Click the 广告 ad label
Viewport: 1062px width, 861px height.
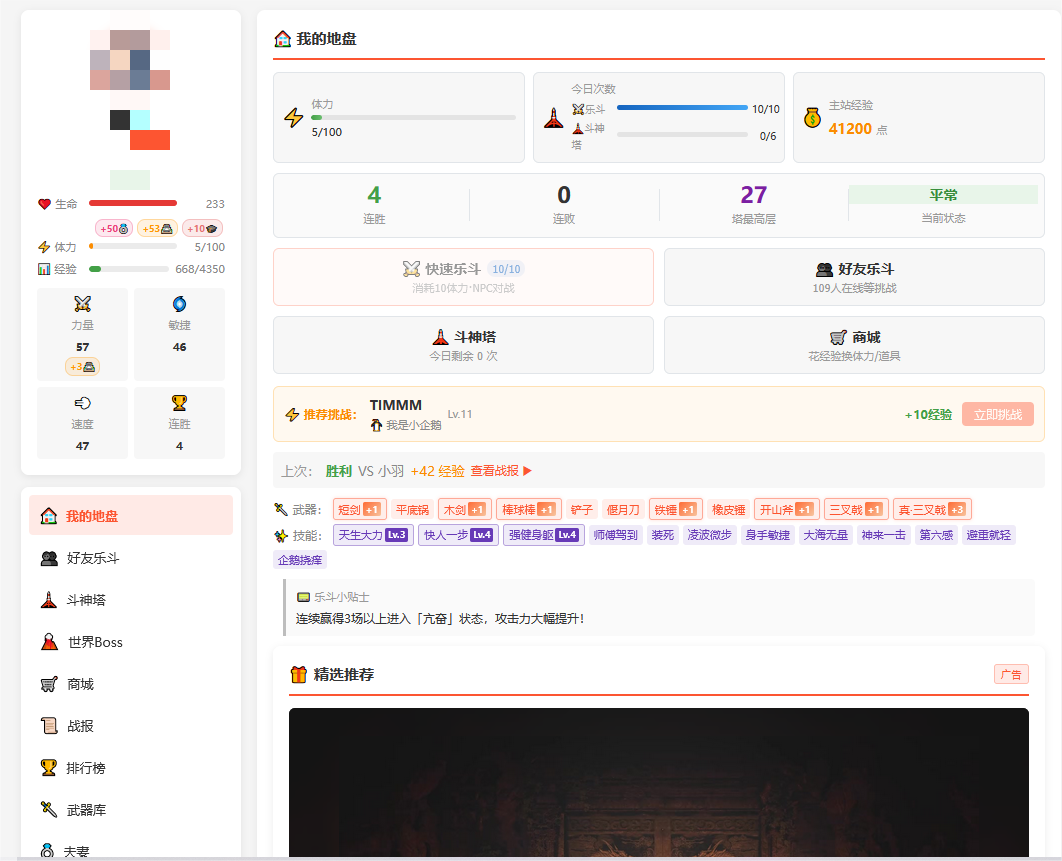click(1011, 674)
